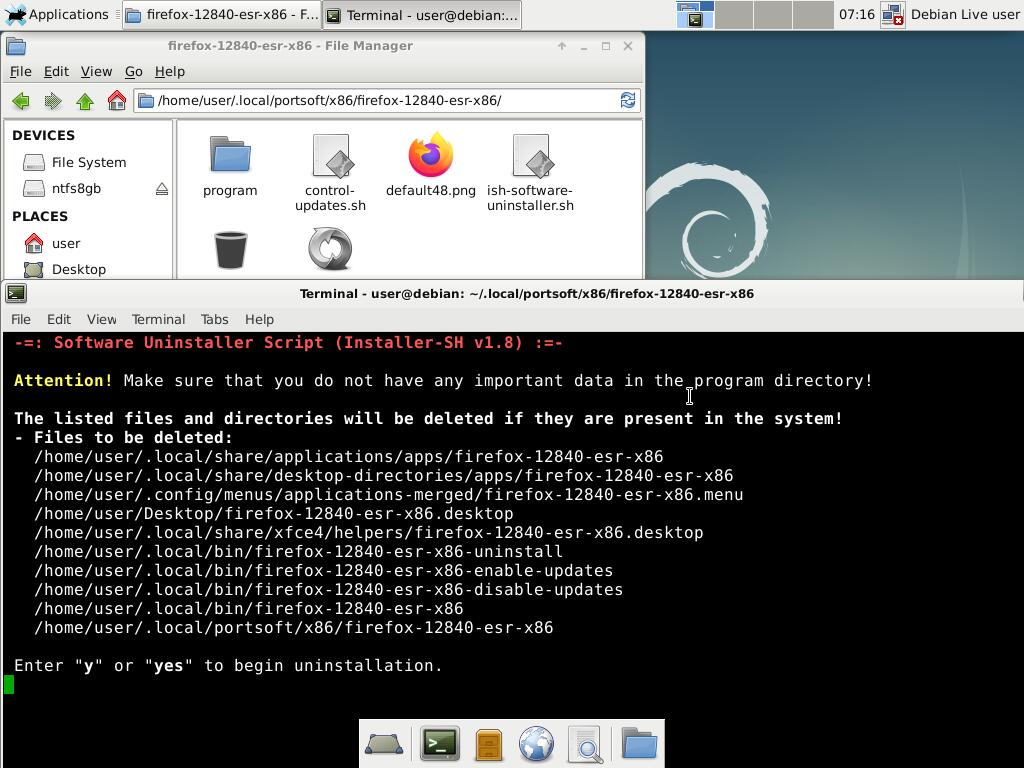
Task: Open View menu in File Manager
Action: [x=97, y=71]
